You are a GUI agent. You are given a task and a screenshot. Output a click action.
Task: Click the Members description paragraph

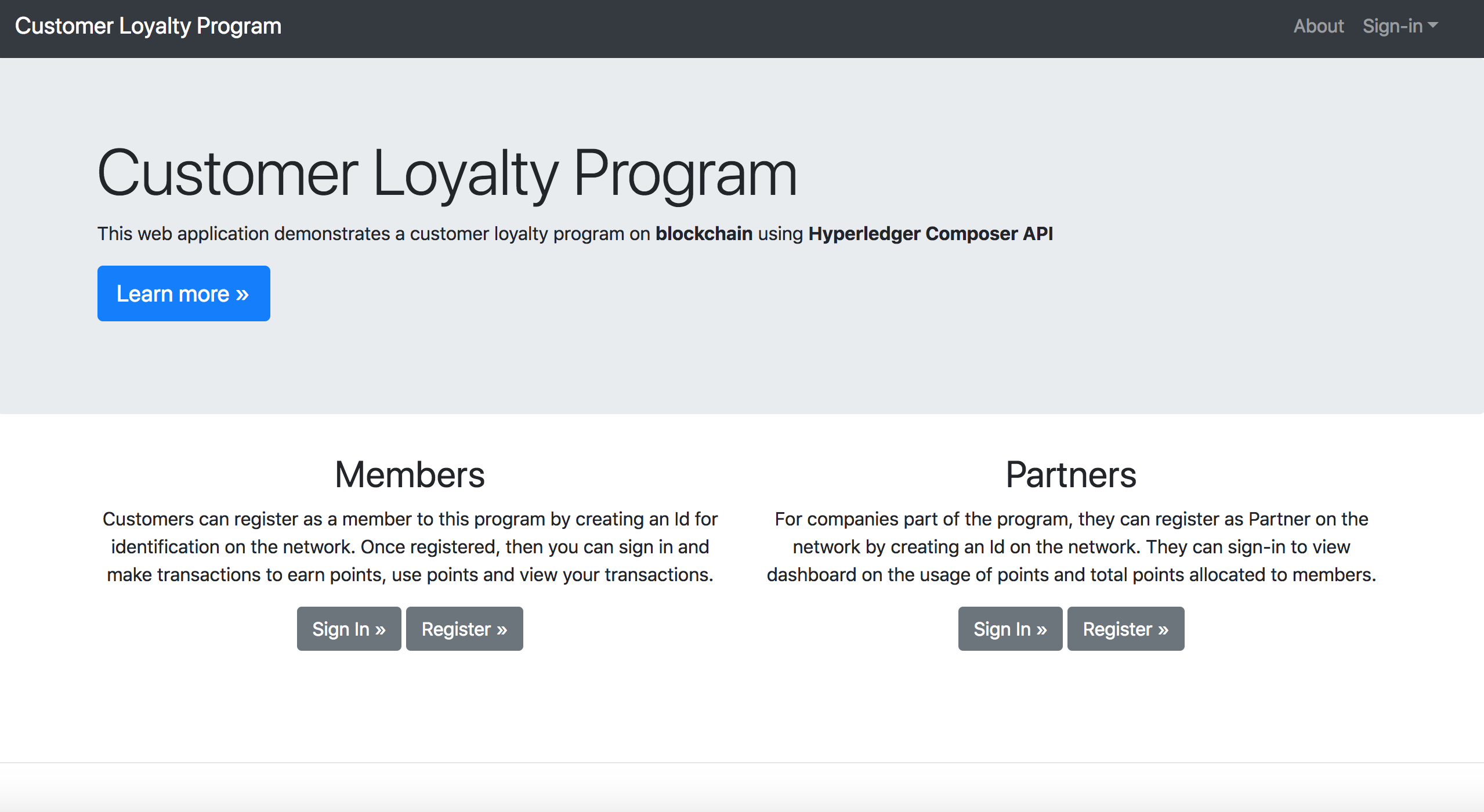pos(410,546)
